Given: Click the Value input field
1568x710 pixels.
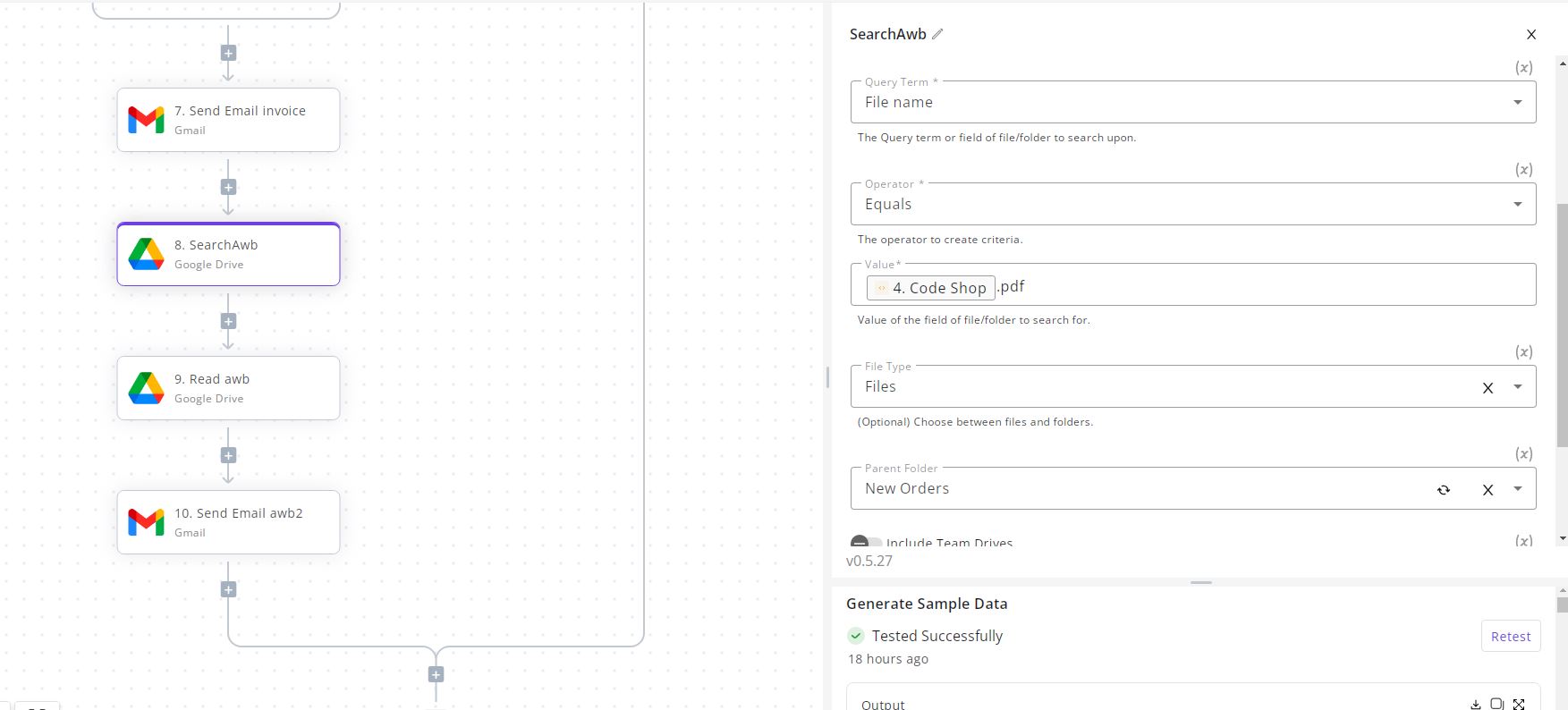Looking at the screenshot, I should [x=1193, y=284].
